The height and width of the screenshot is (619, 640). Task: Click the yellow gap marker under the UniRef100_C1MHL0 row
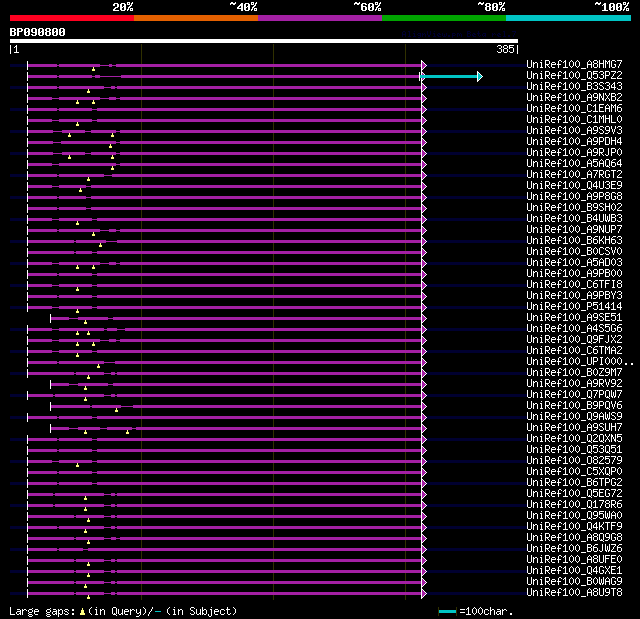[78, 124]
